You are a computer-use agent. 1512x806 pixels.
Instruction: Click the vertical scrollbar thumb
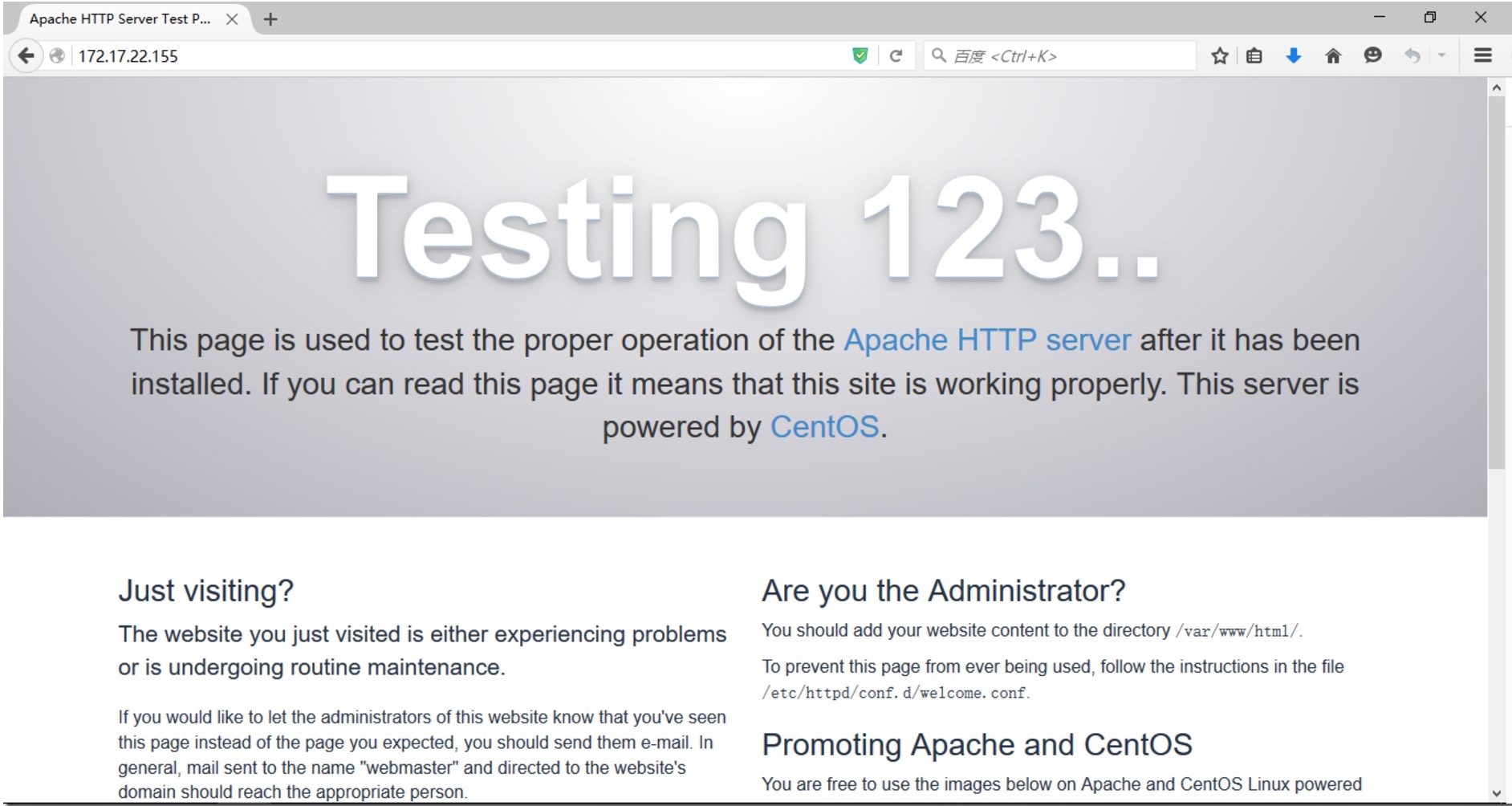pyautogui.click(x=1496, y=283)
